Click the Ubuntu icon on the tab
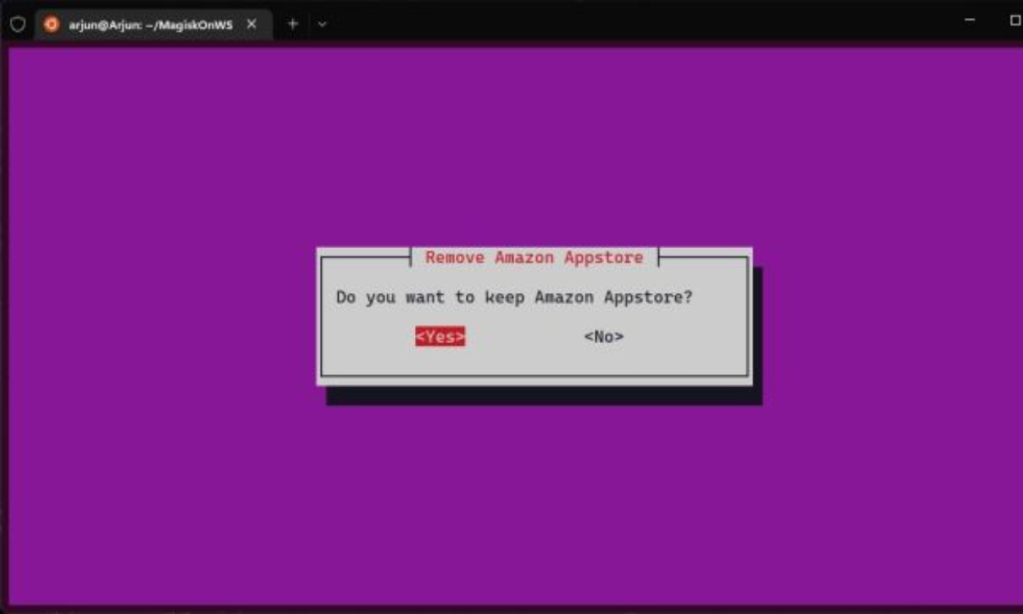The image size is (1023, 614). (51, 24)
